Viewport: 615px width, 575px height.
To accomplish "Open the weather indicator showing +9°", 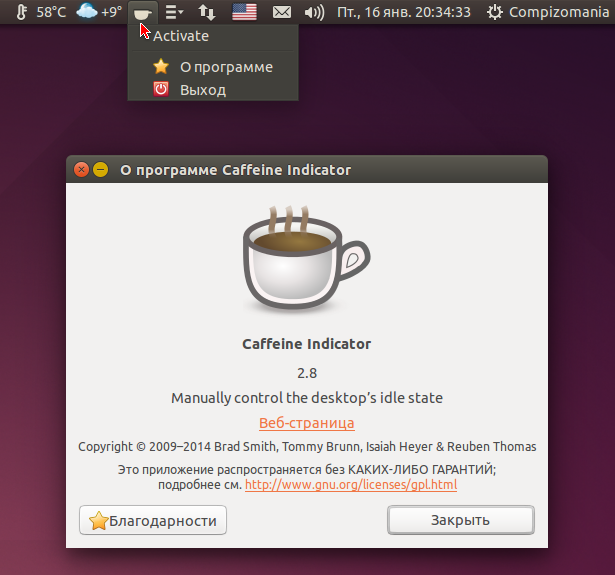I will click(99, 12).
